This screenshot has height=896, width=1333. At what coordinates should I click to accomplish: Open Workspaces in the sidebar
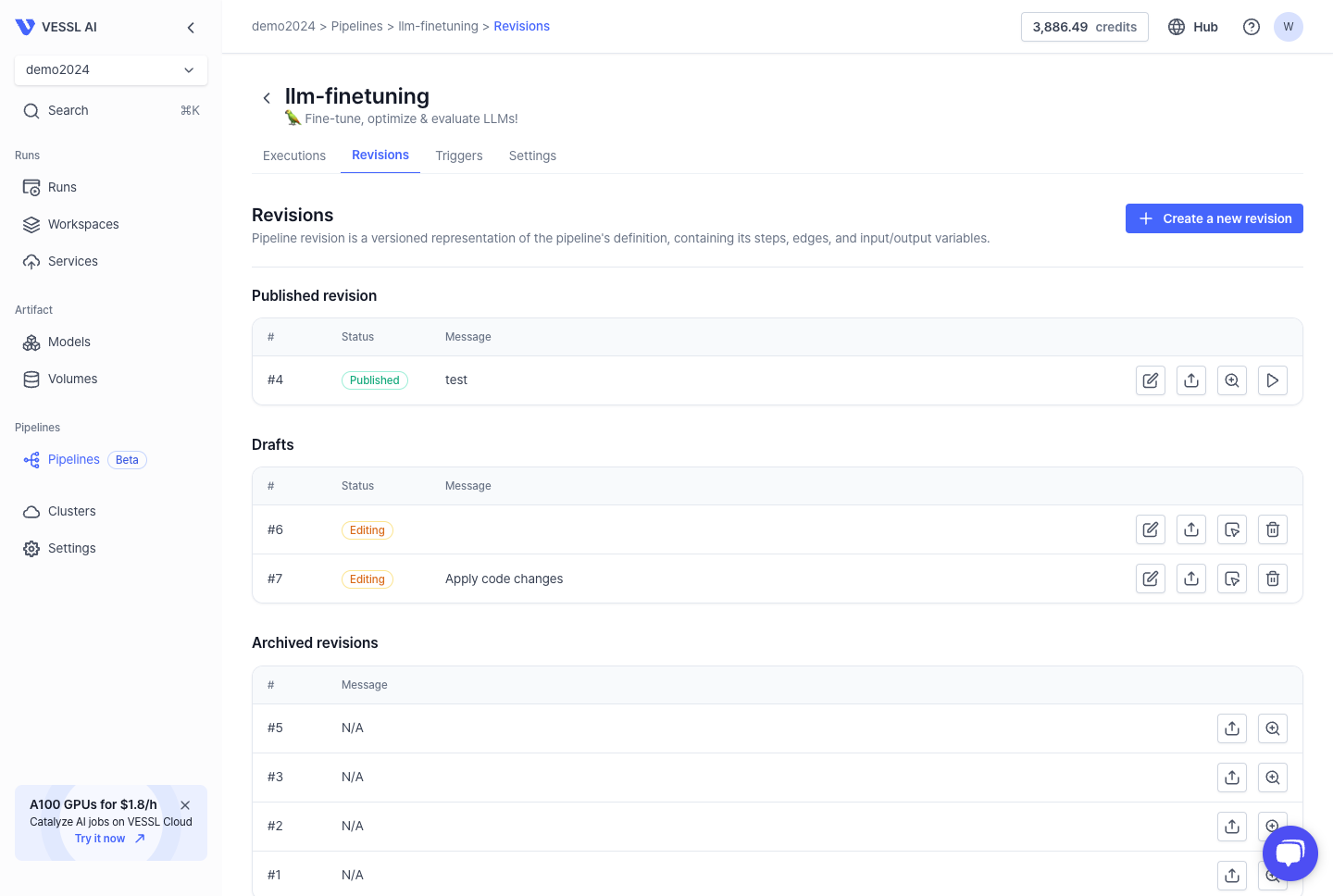pyautogui.click(x=111, y=224)
